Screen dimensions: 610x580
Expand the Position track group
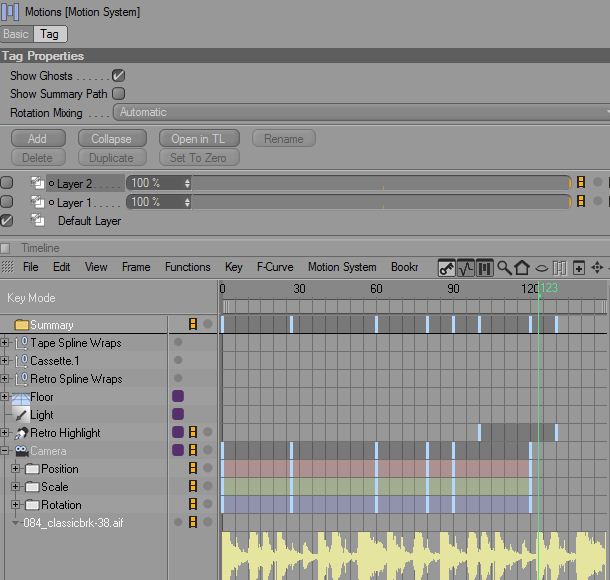point(16,469)
